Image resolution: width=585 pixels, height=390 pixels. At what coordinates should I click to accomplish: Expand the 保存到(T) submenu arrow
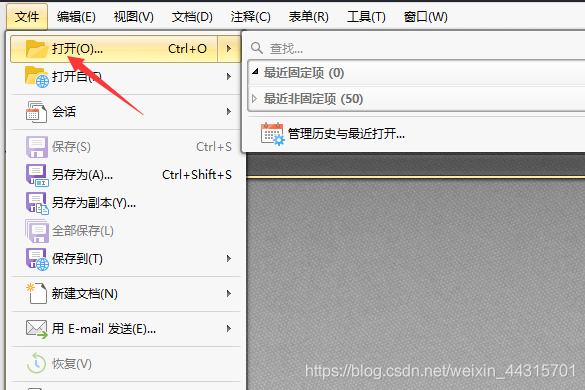pyautogui.click(x=229, y=259)
